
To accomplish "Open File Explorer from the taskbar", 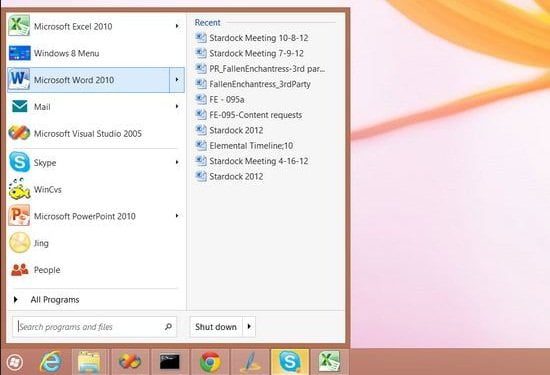I will (89, 362).
